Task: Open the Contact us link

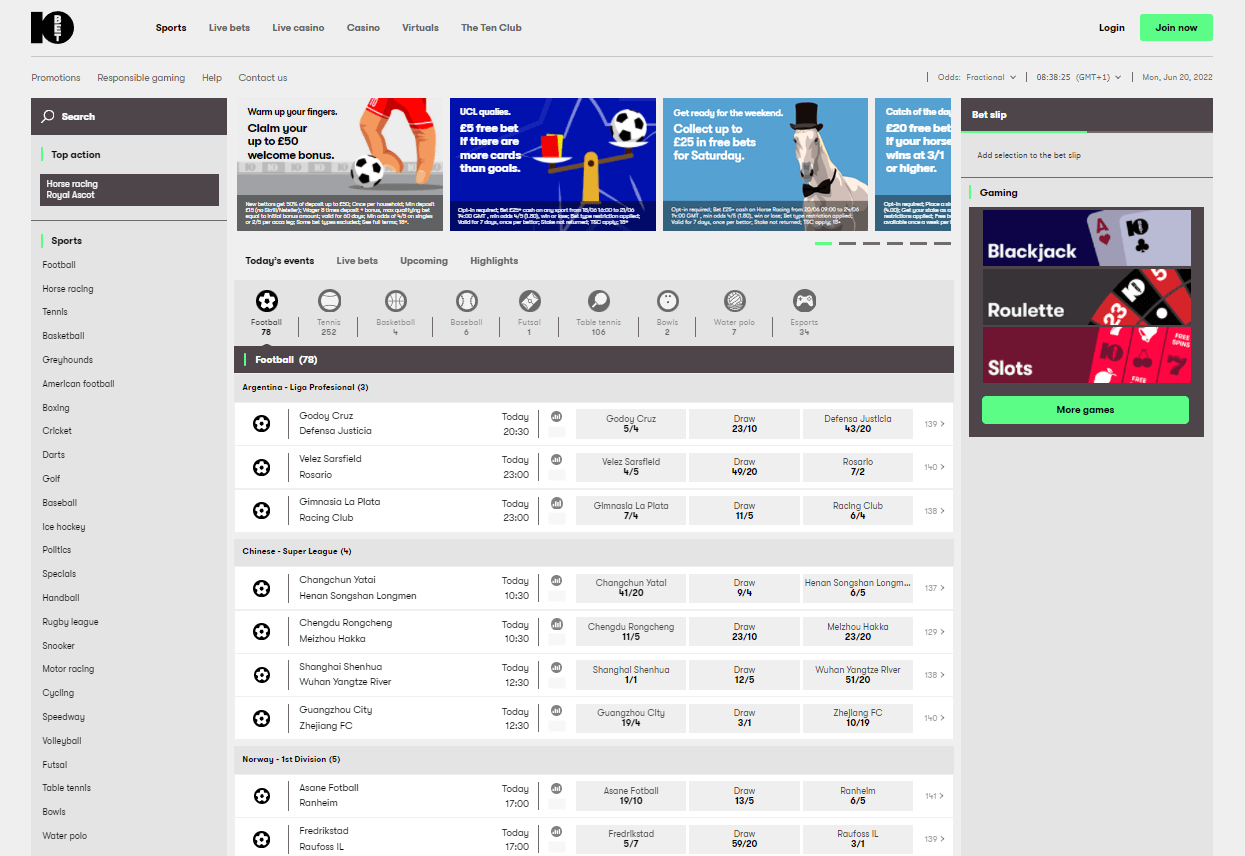Action: pyautogui.click(x=263, y=78)
